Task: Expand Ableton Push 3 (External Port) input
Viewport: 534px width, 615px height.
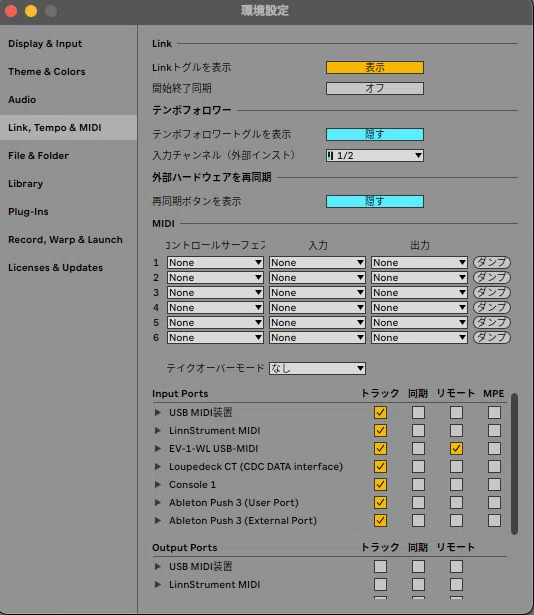Action: point(158,521)
